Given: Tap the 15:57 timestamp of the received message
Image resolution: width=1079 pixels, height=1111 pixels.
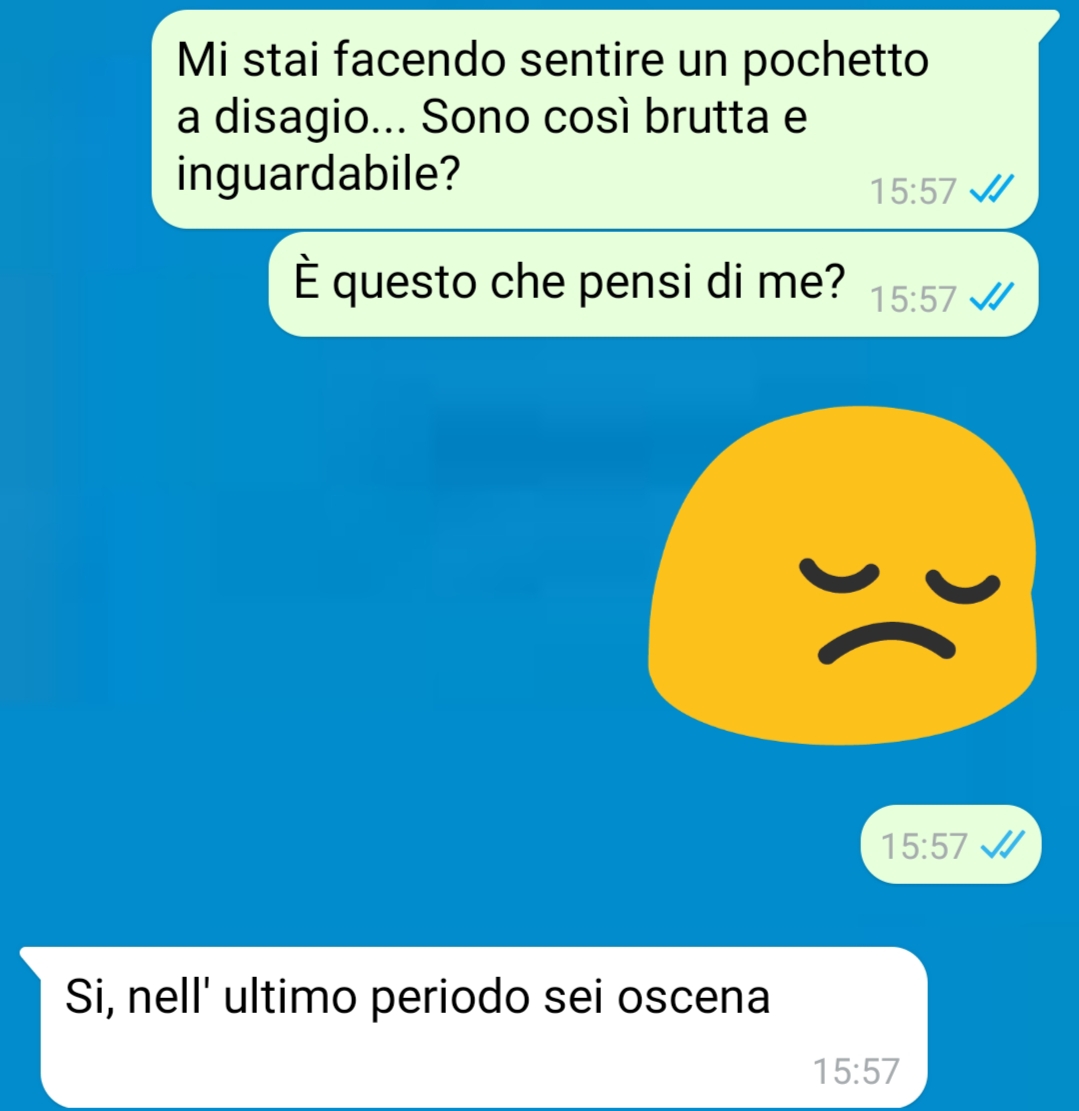Looking at the screenshot, I should click(x=856, y=1071).
